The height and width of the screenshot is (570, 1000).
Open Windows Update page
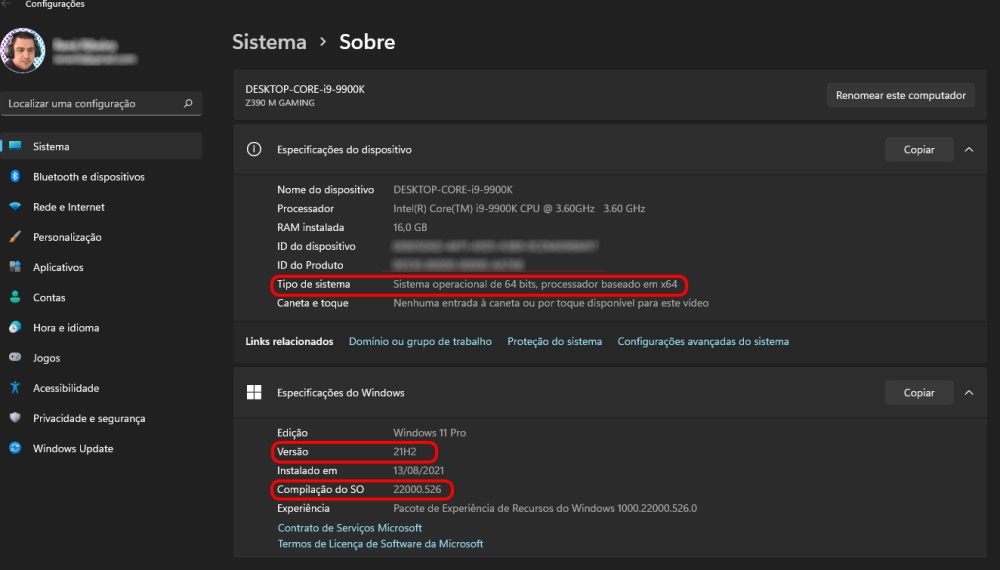[x=101, y=448]
